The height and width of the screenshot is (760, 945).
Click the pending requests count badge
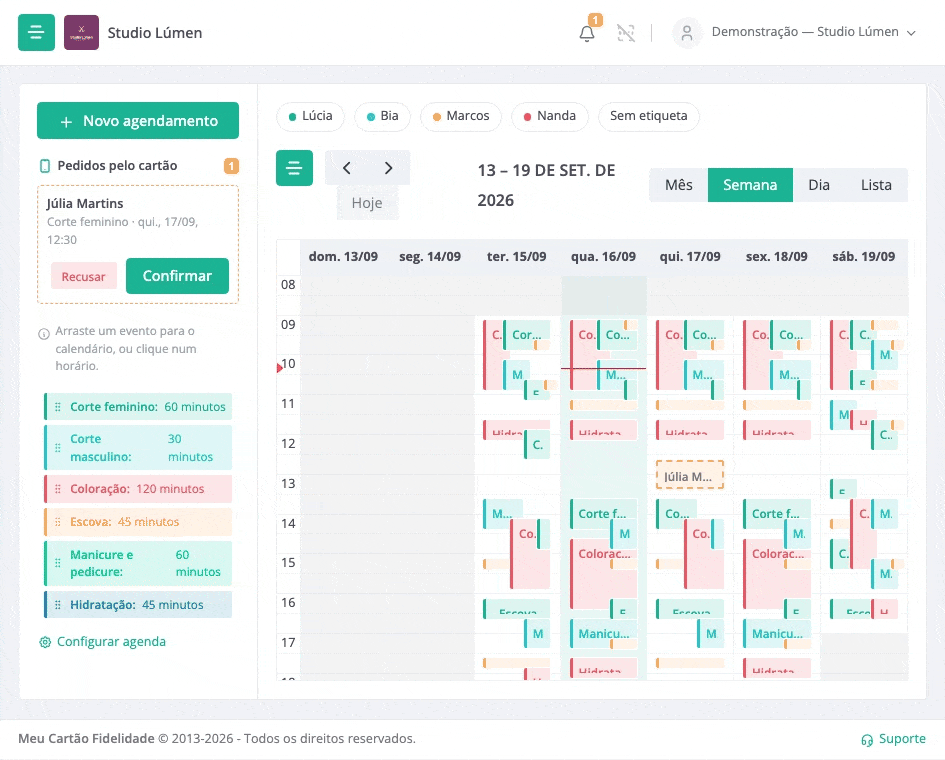tap(231, 166)
